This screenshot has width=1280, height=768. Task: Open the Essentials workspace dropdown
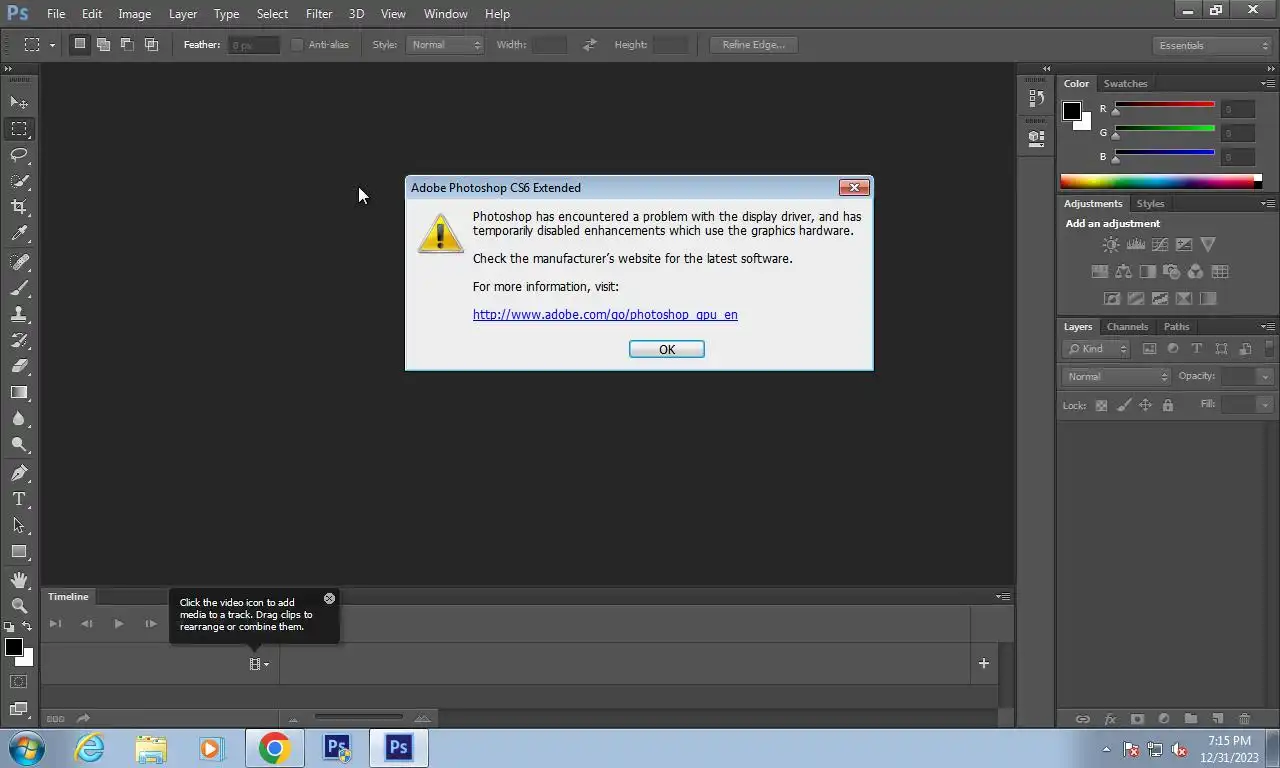coord(1211,45)
